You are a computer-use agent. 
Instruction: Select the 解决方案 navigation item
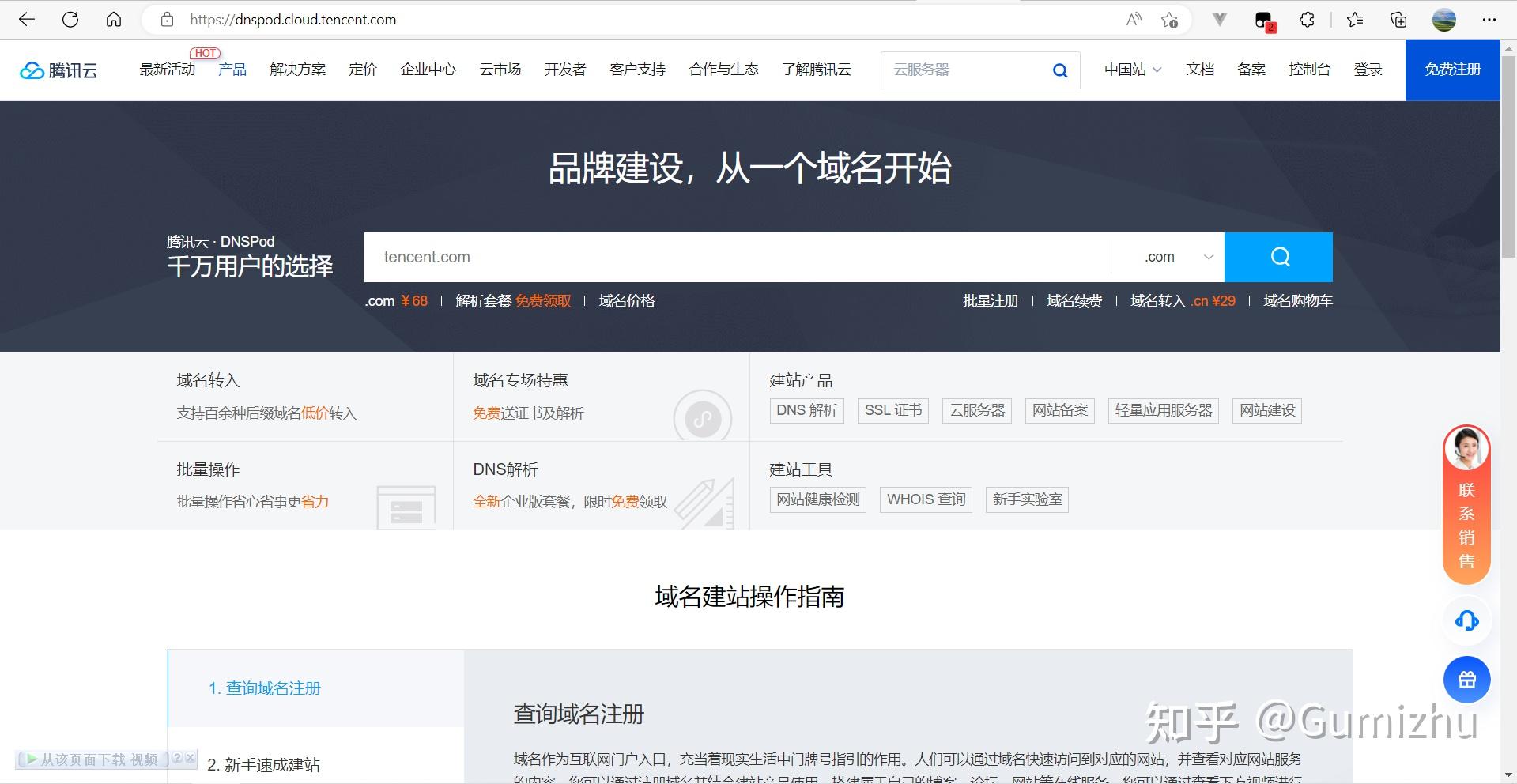coord(298,70)
